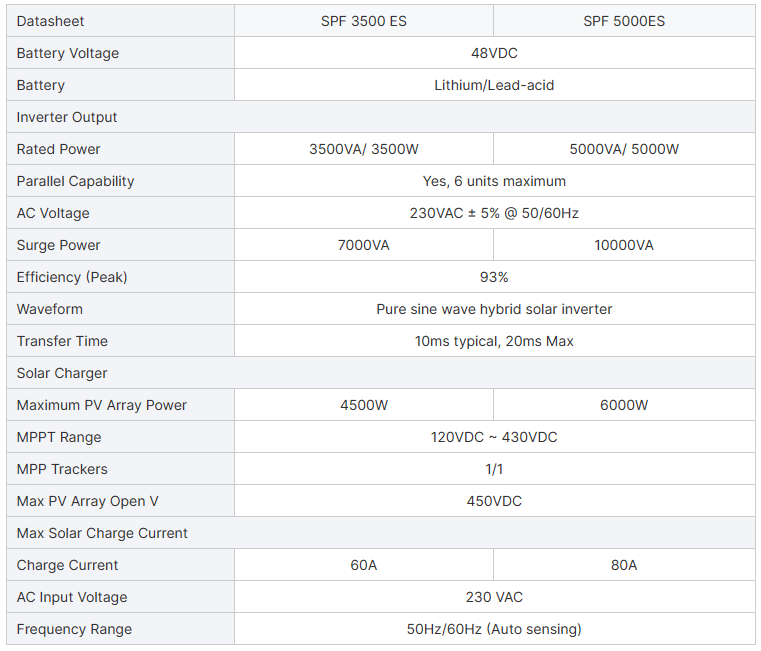Select the 93% peak efficiency value
Screen dimensions: 761x651
point(494,277)
